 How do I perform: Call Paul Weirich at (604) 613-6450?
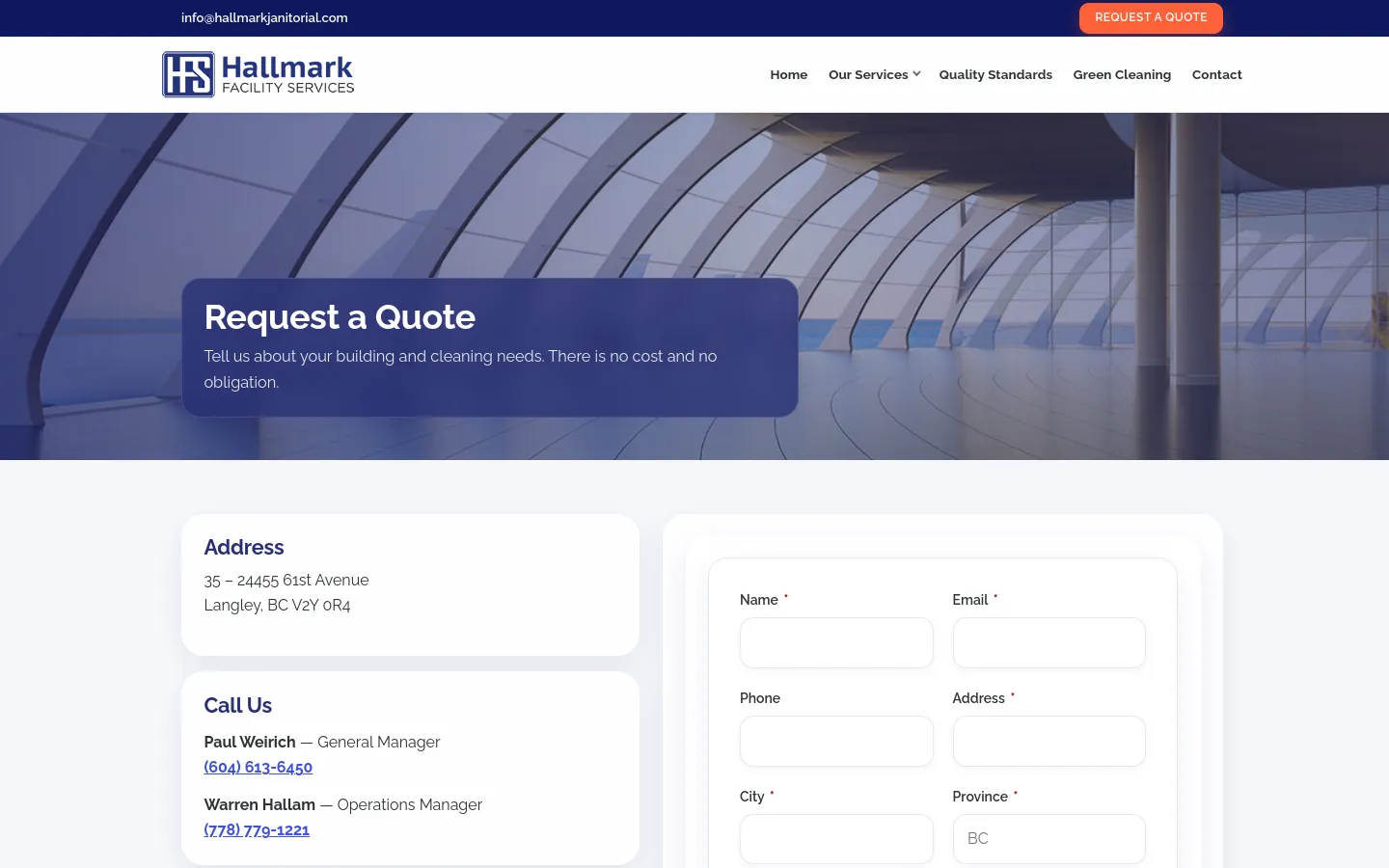pos(259,768)
